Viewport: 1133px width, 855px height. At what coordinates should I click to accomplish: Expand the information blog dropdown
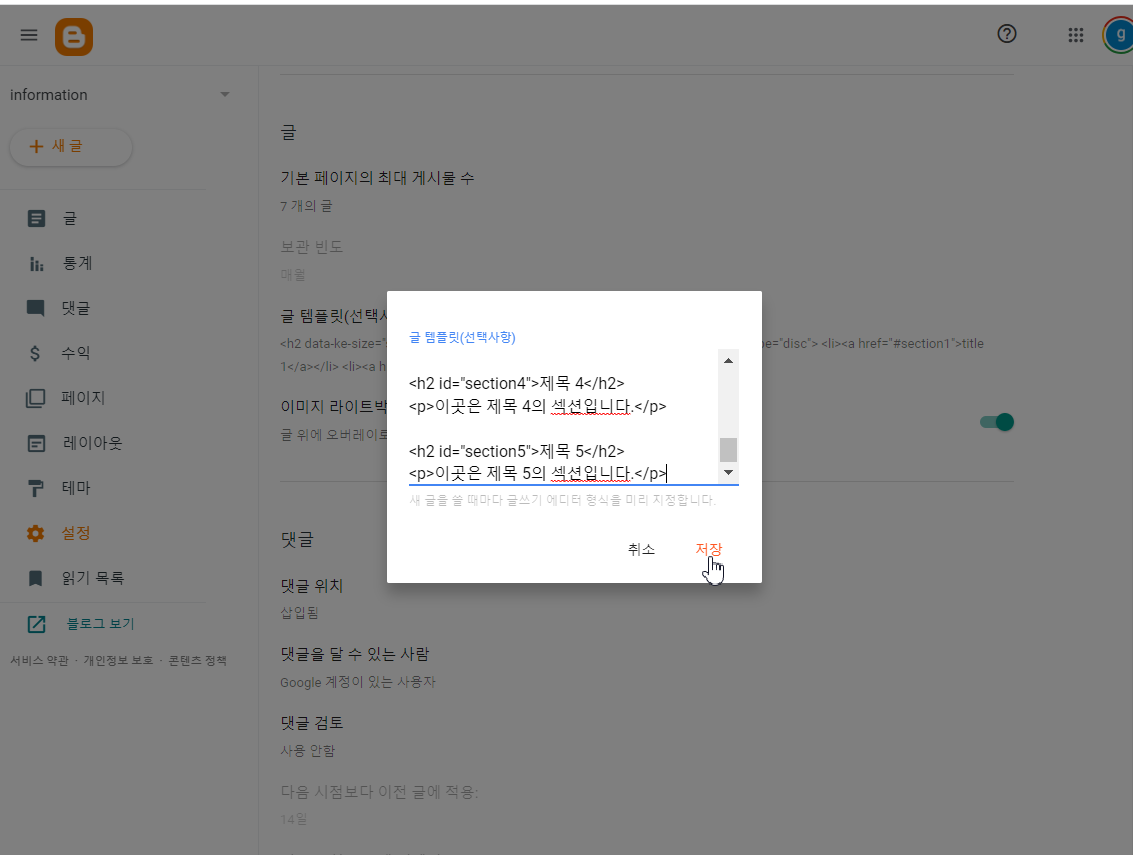coord(225,94)
